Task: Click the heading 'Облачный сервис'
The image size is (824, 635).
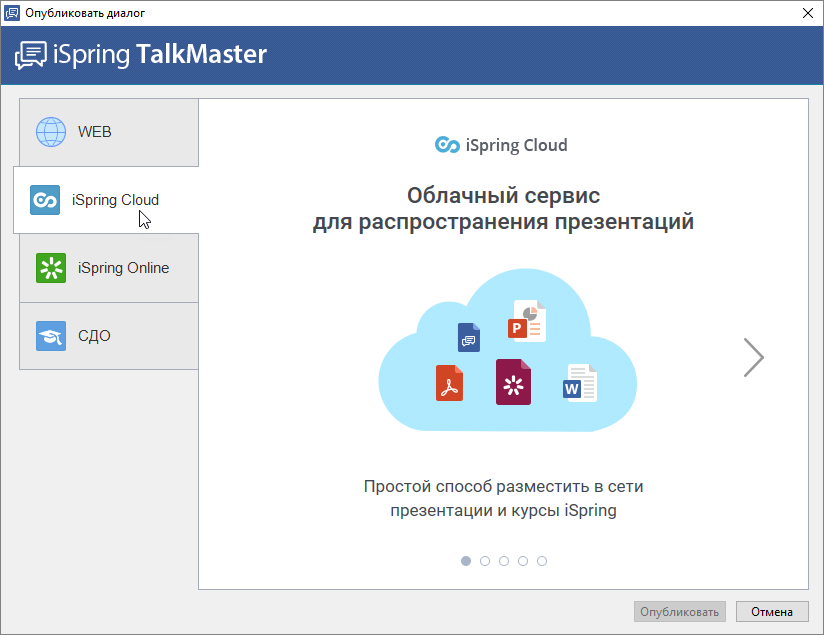Action: click(503, 196)
